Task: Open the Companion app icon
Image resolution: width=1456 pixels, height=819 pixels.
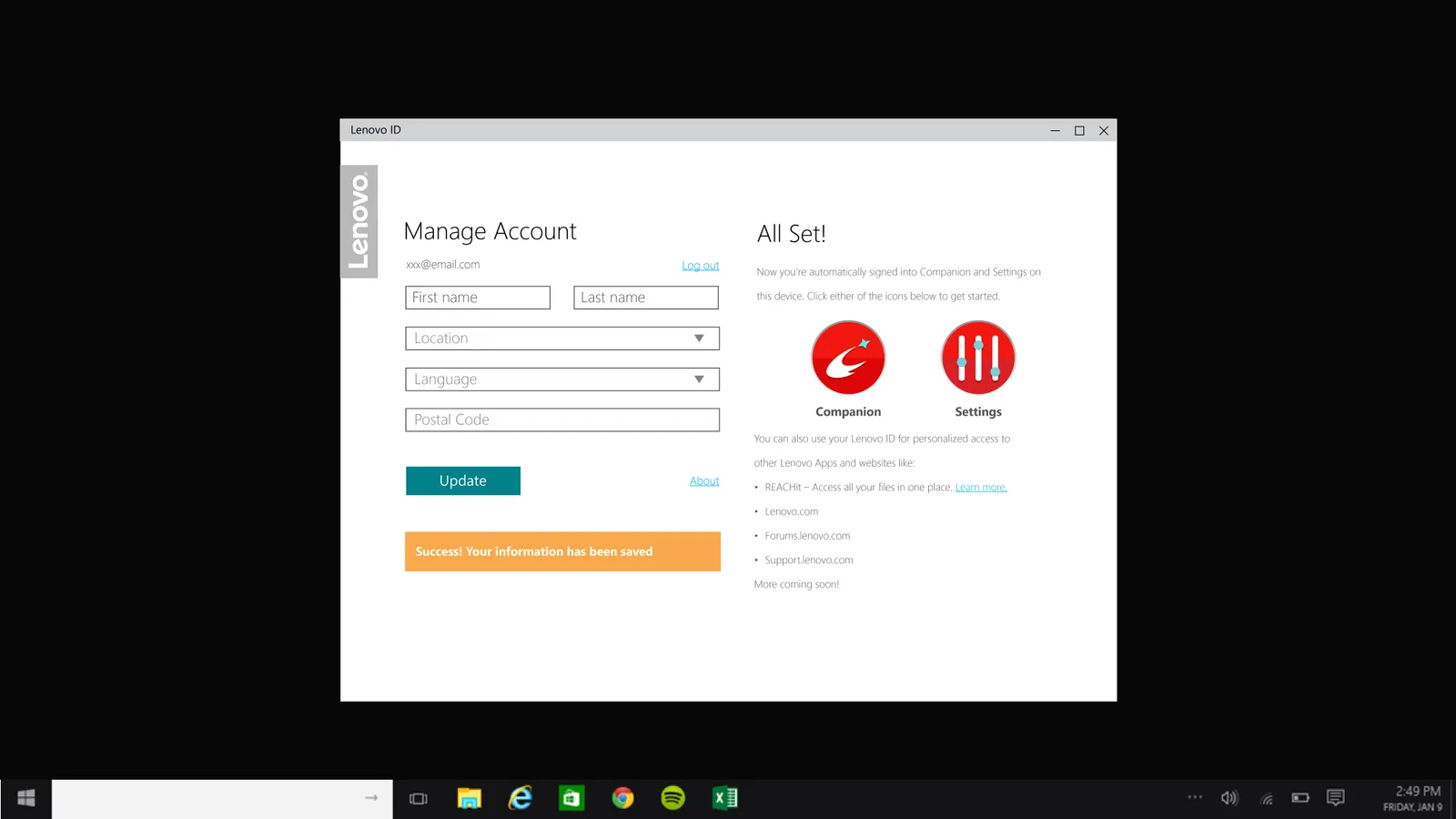Action: pos(848,358)
